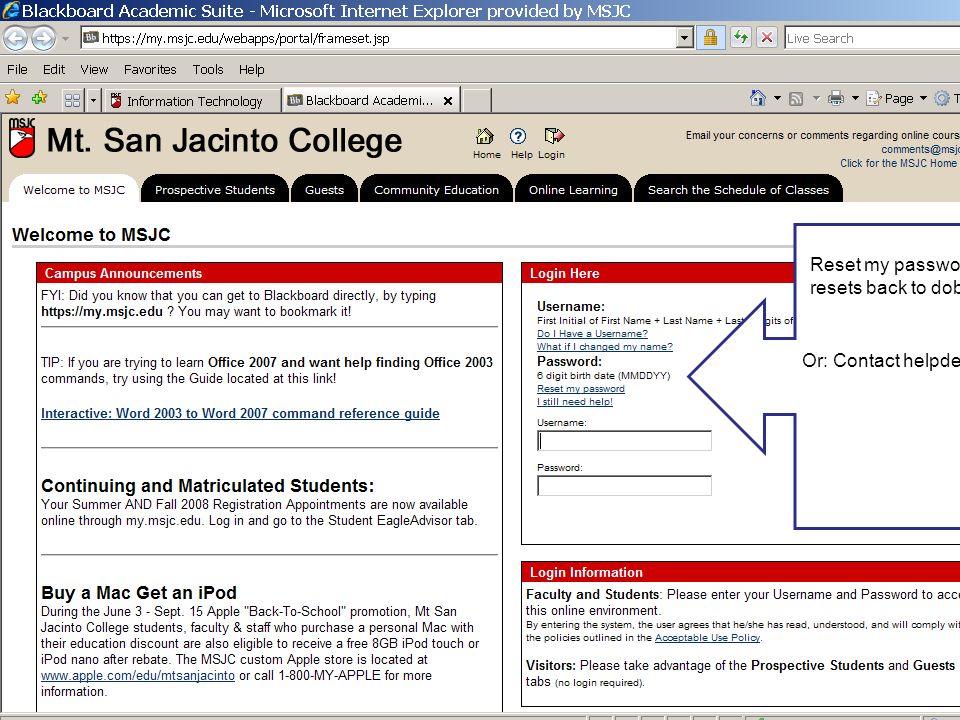Open the Community Education tab
Screen dimensions: 960x720
click(437, 190)
